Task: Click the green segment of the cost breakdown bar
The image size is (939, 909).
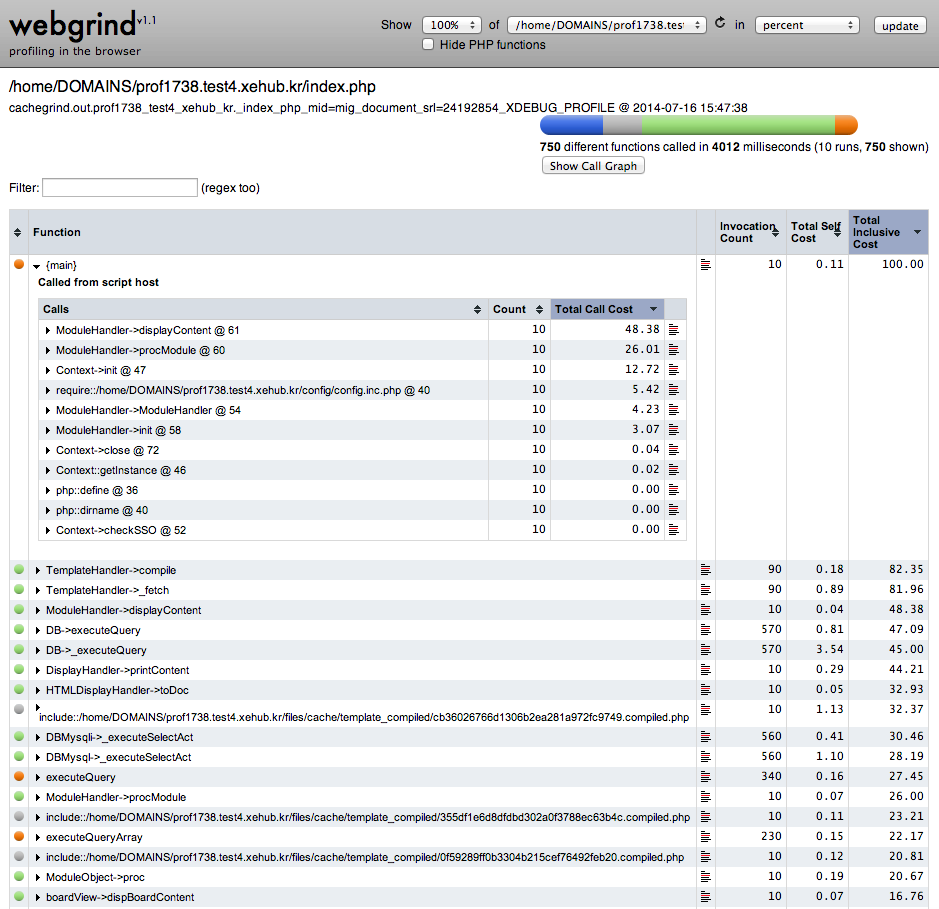Action: 738,125
